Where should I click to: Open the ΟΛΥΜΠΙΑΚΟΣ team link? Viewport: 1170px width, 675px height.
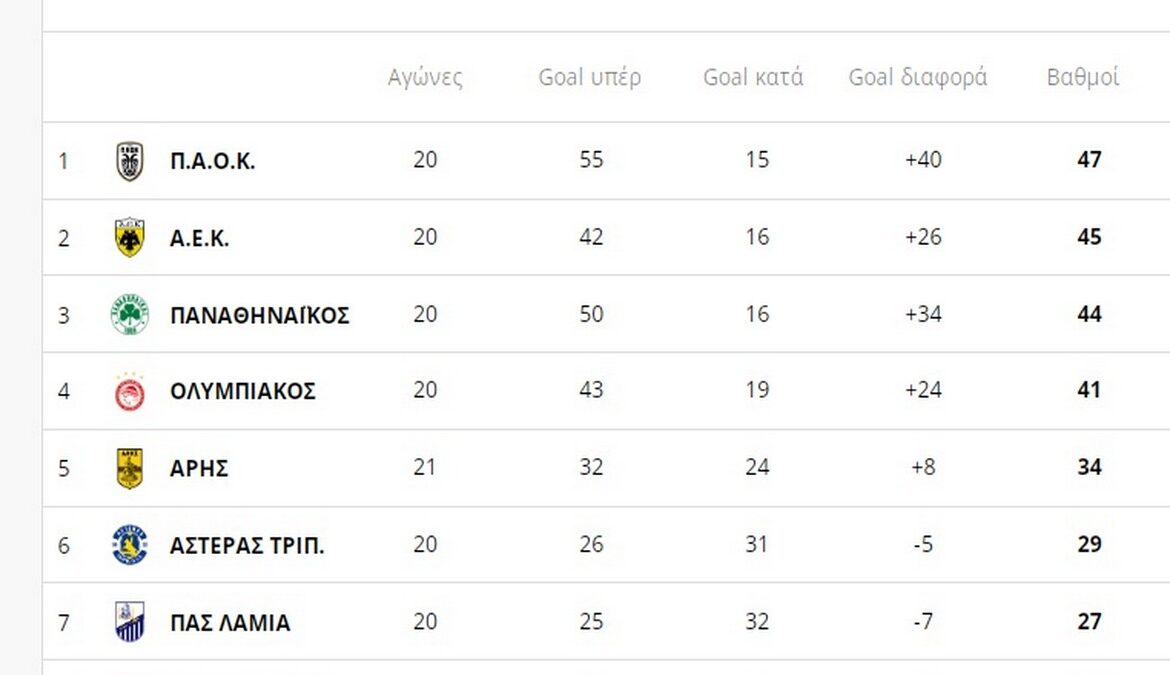(x=243, y=391)
